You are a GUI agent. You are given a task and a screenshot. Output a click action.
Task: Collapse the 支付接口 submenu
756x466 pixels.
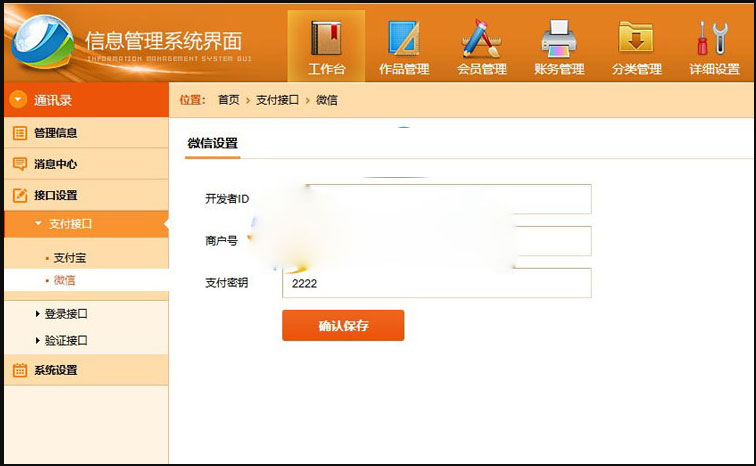pos(38,224)
